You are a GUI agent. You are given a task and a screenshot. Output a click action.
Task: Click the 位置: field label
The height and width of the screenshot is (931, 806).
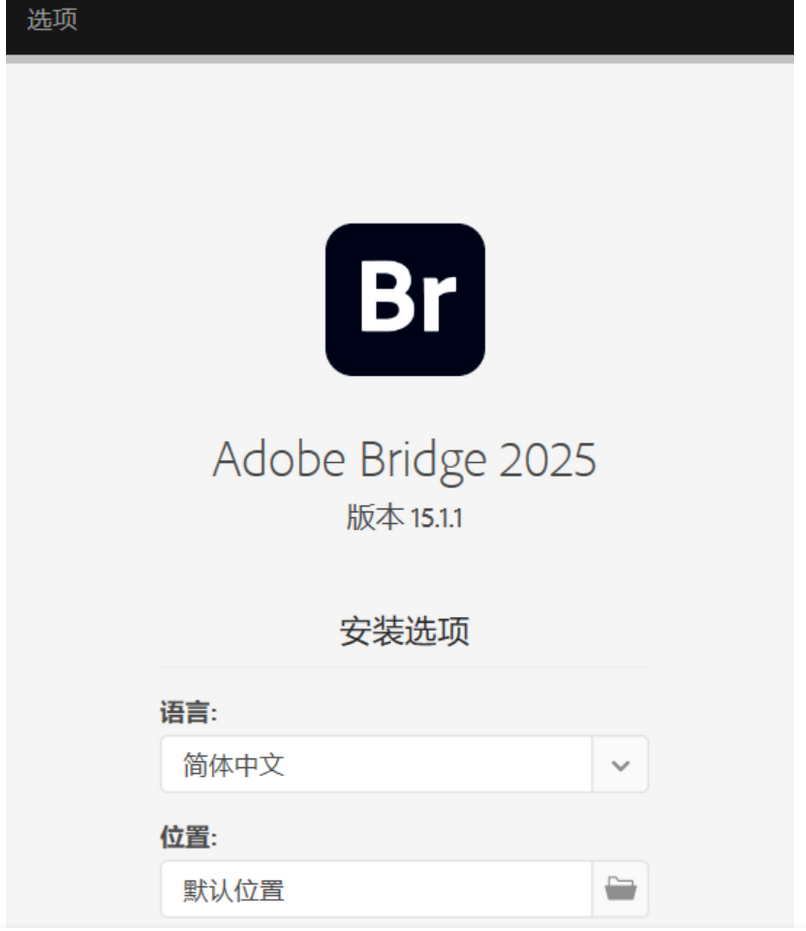[x=188, y=837]
